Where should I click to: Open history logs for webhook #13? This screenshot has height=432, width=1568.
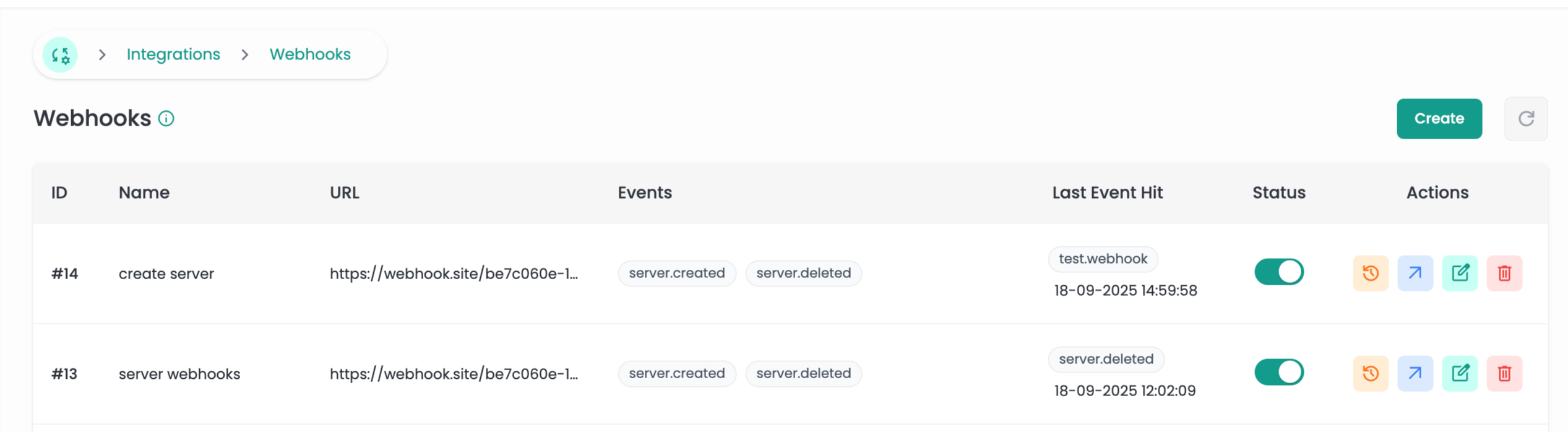1370,373
